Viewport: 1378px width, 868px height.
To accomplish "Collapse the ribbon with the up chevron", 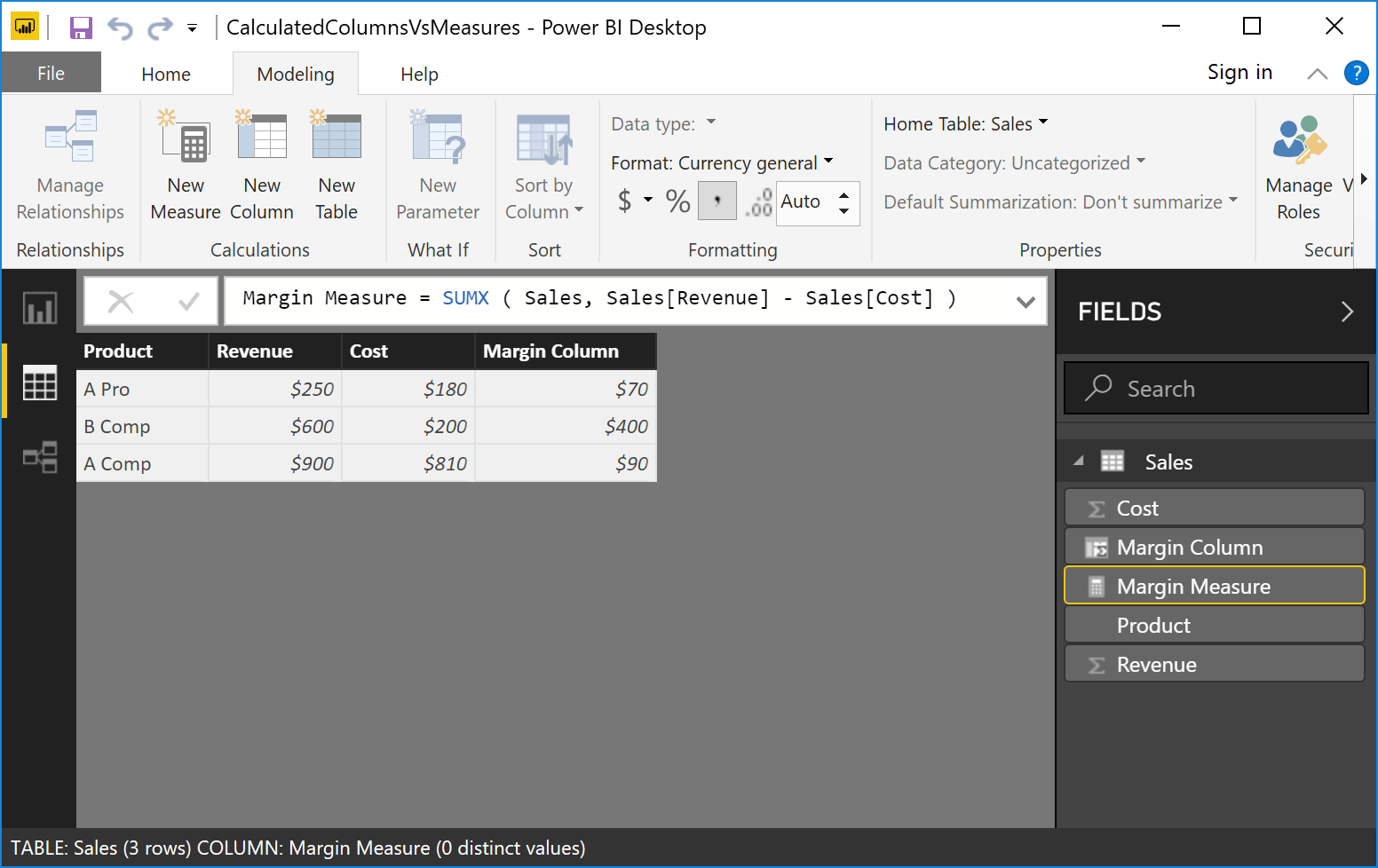I will [x=1318, y=74].
